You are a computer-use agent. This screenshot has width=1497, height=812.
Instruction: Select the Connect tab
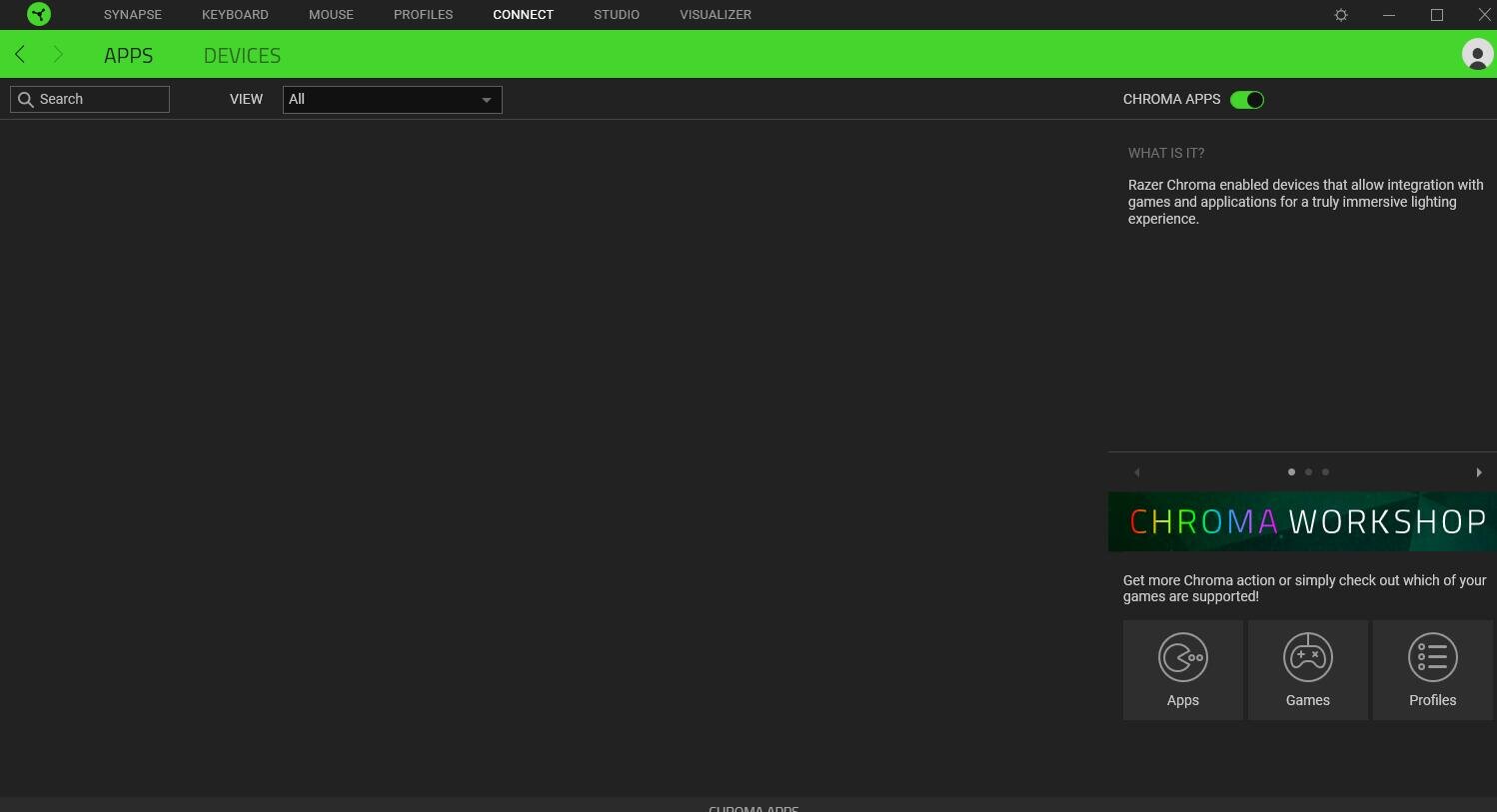click(x=523, y=15)
